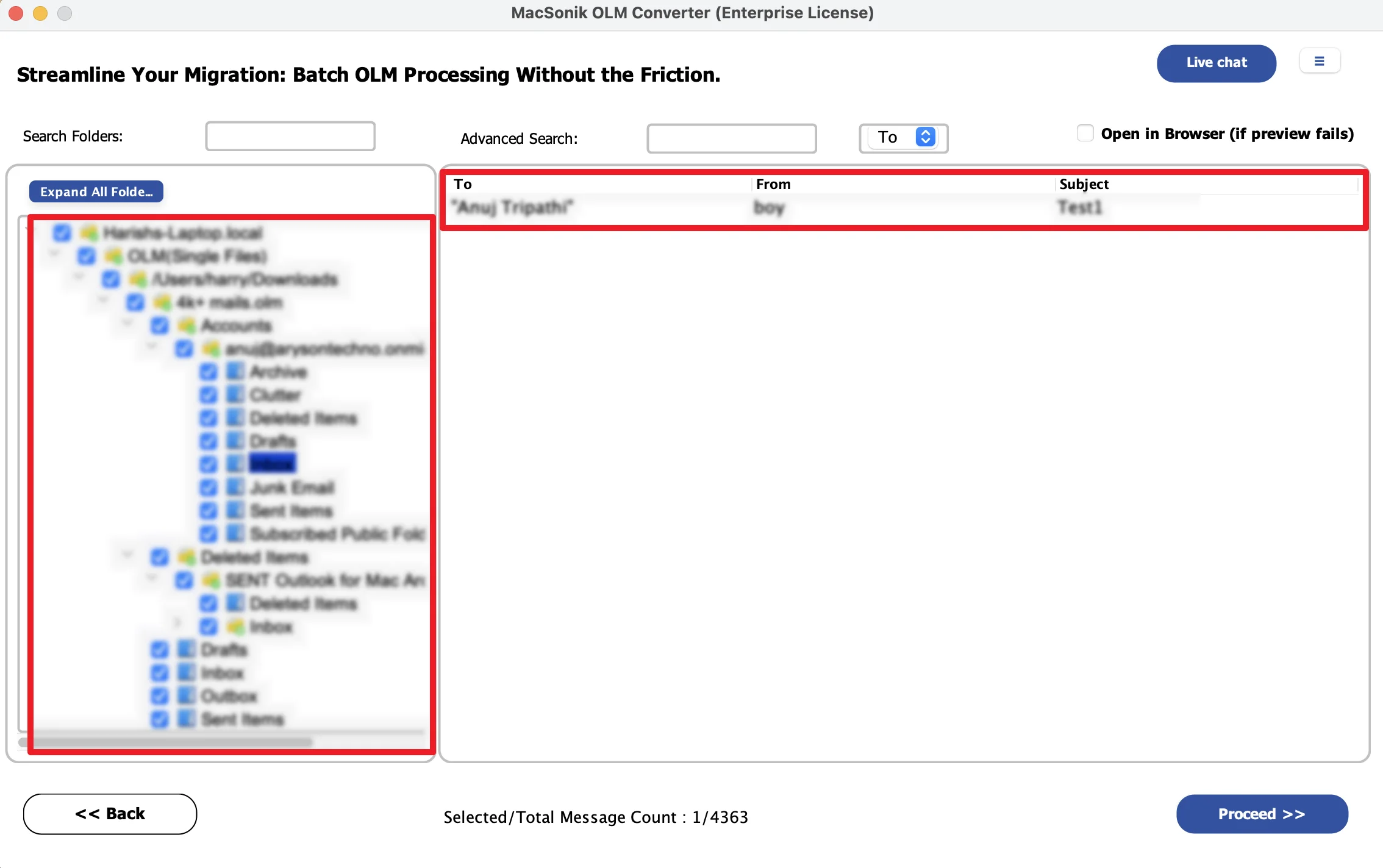Image resolution: width=1383 pixels, height=868 pixels.
Task: Click the Junk Email folder icon
Action: (235, 487)
